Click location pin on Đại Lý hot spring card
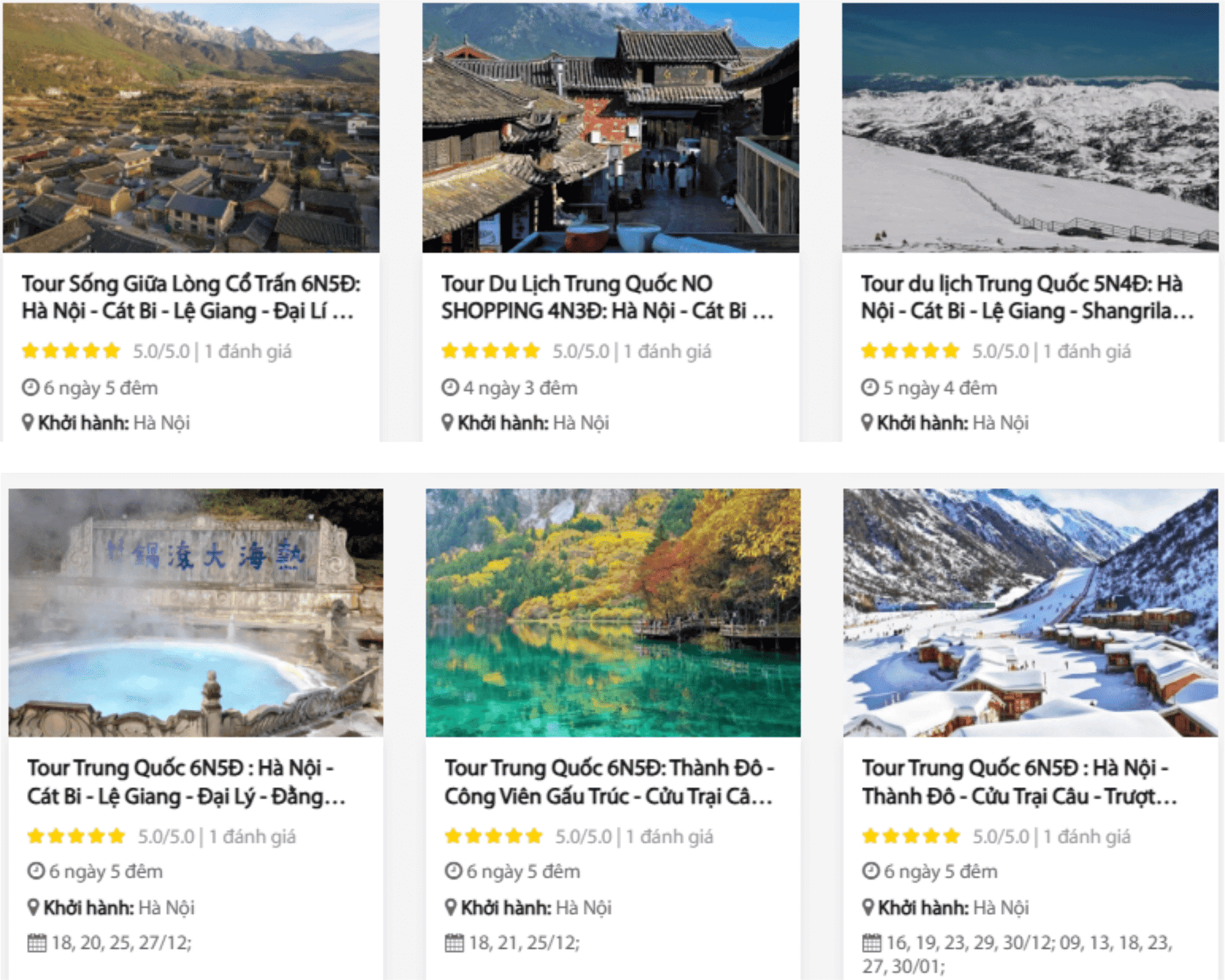 (33, 907)
